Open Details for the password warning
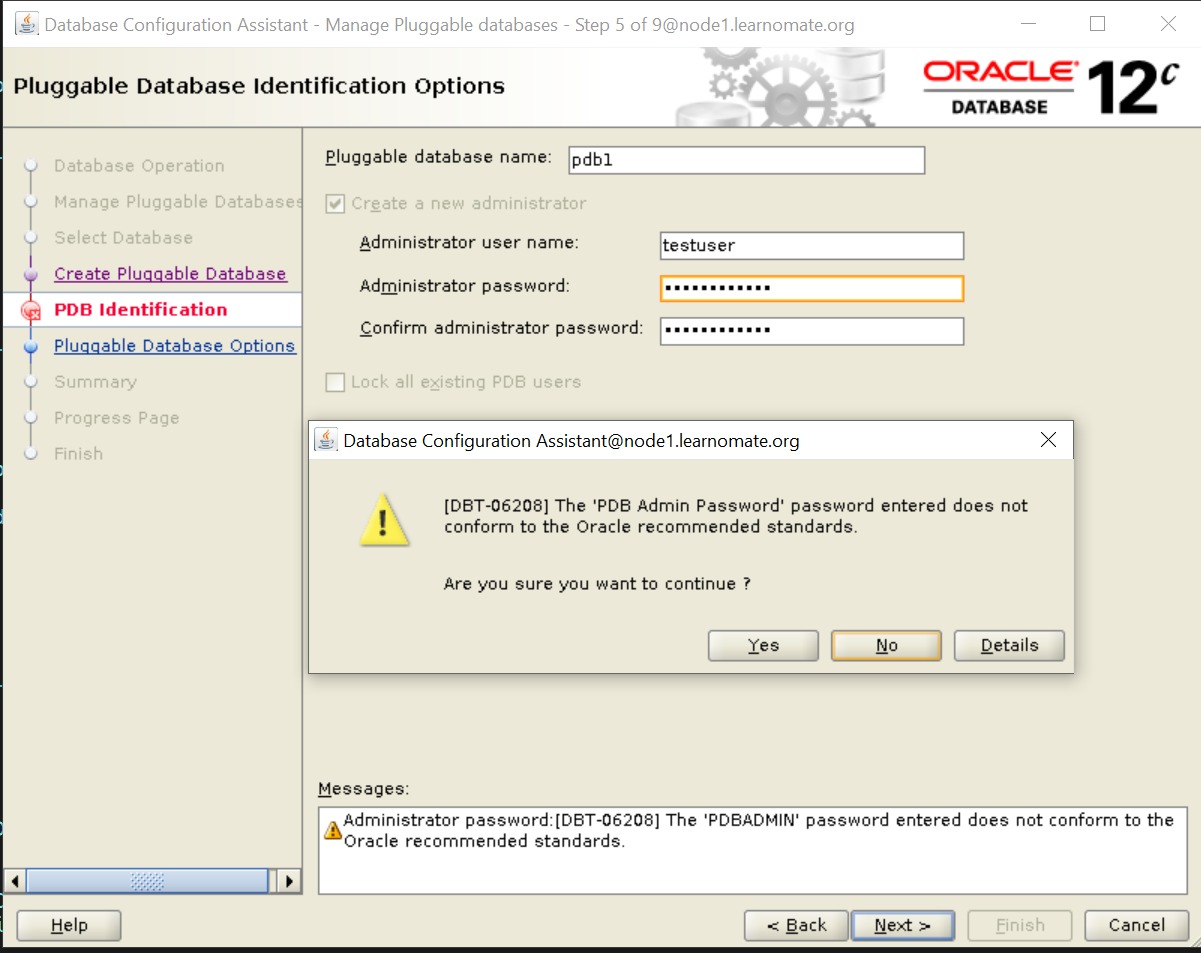1201x953 pixels. point(1009,646)
